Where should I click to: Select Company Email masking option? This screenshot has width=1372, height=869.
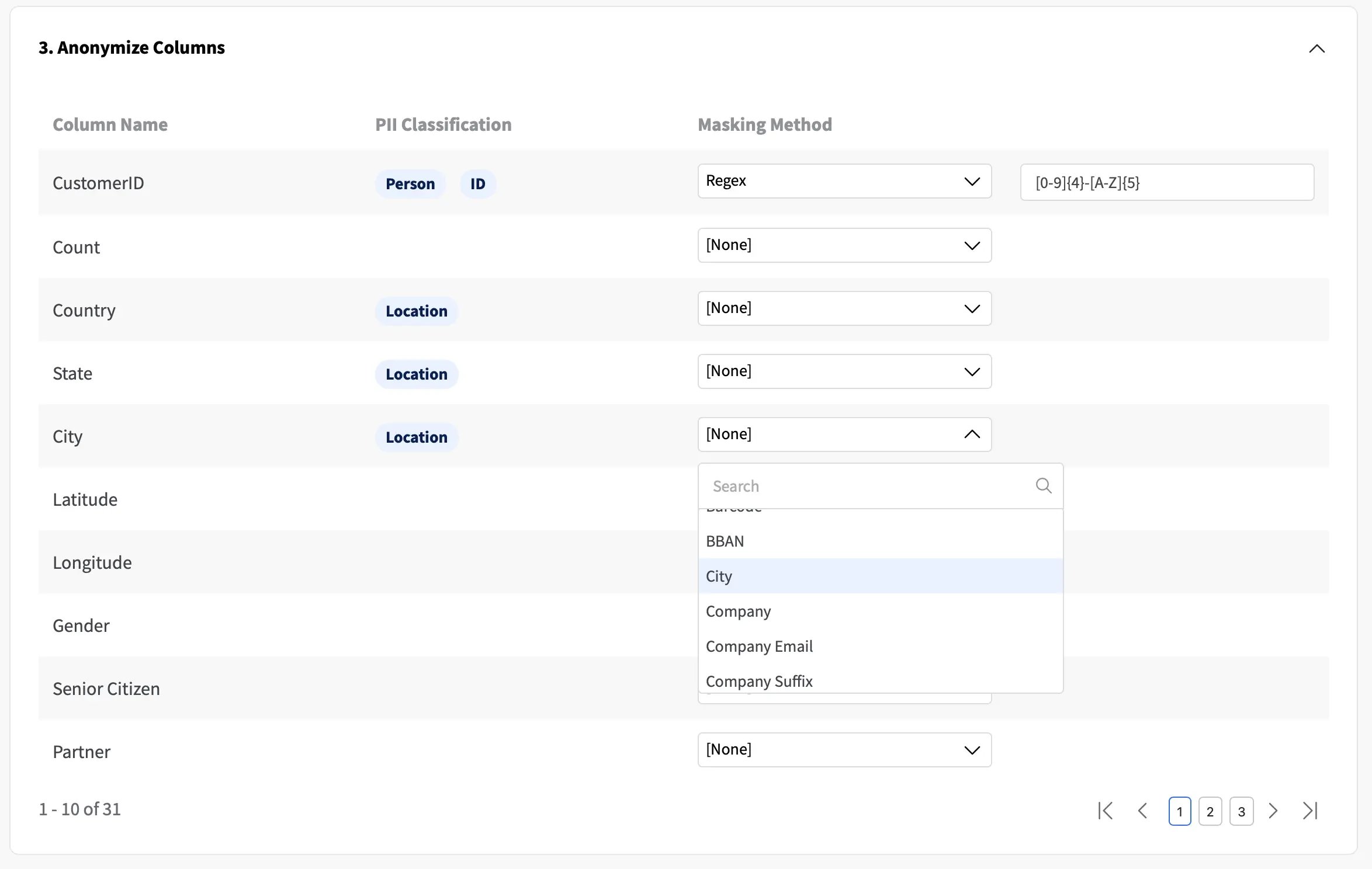[880, 646]
